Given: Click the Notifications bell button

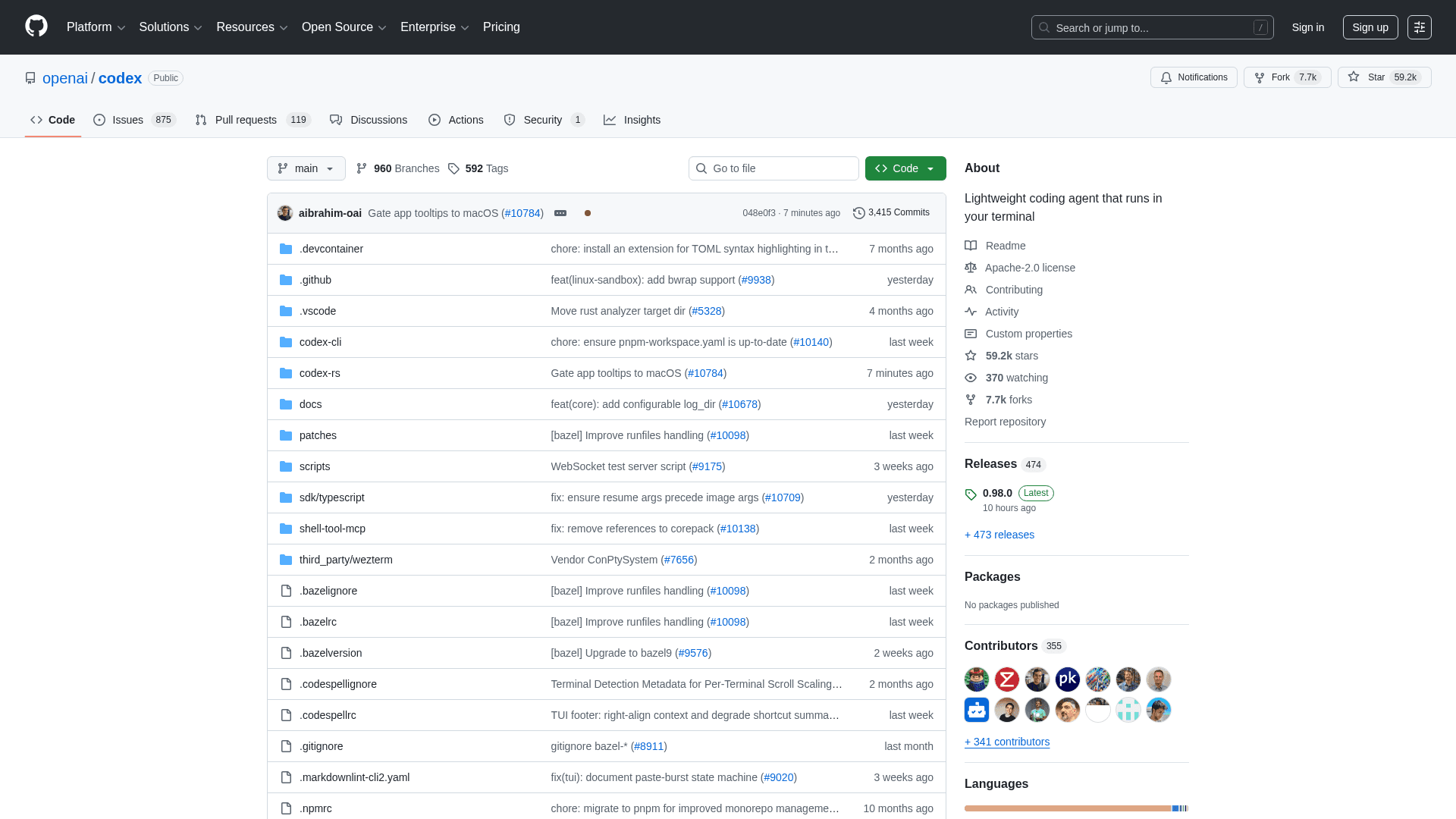Looking at the screenshot, I should 1194,77.
